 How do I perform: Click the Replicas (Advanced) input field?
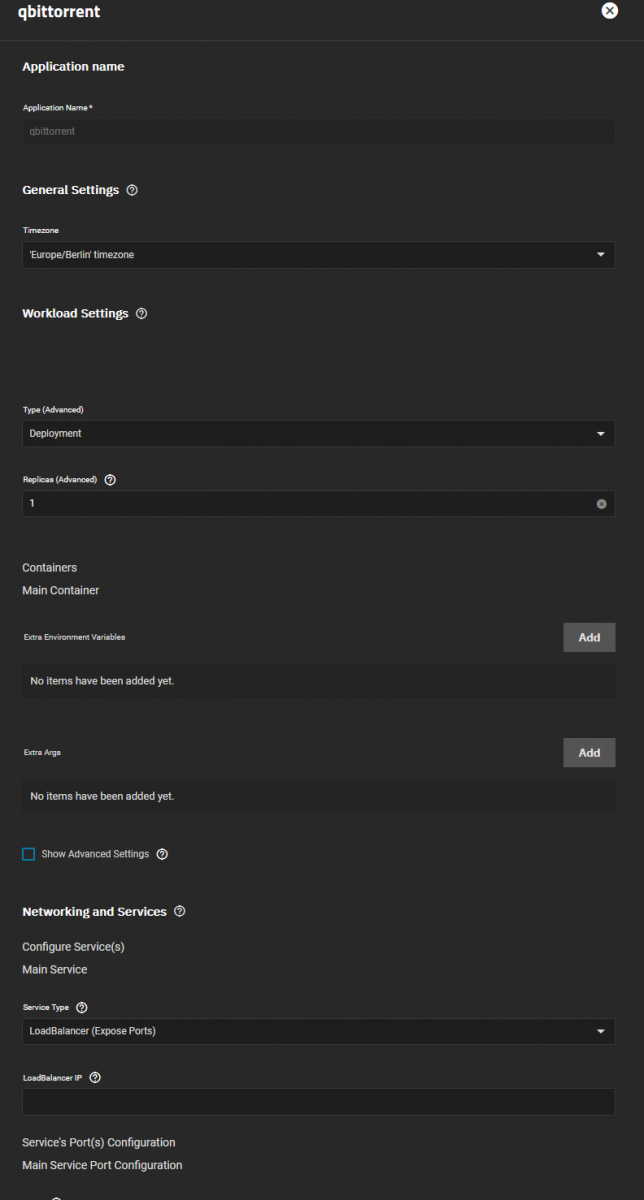point(318,503)
